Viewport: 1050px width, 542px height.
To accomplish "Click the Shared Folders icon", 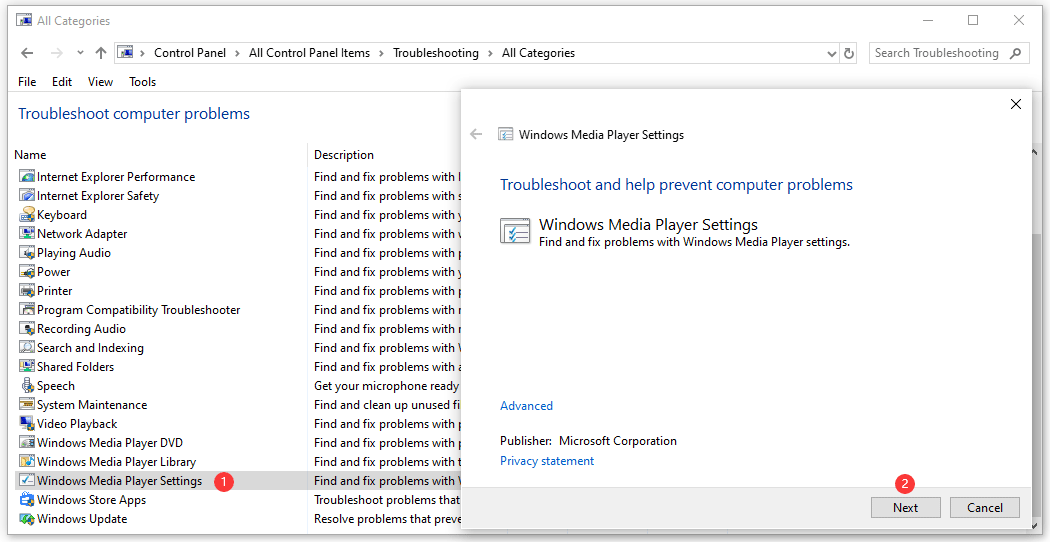I will [x=27, y=366].
